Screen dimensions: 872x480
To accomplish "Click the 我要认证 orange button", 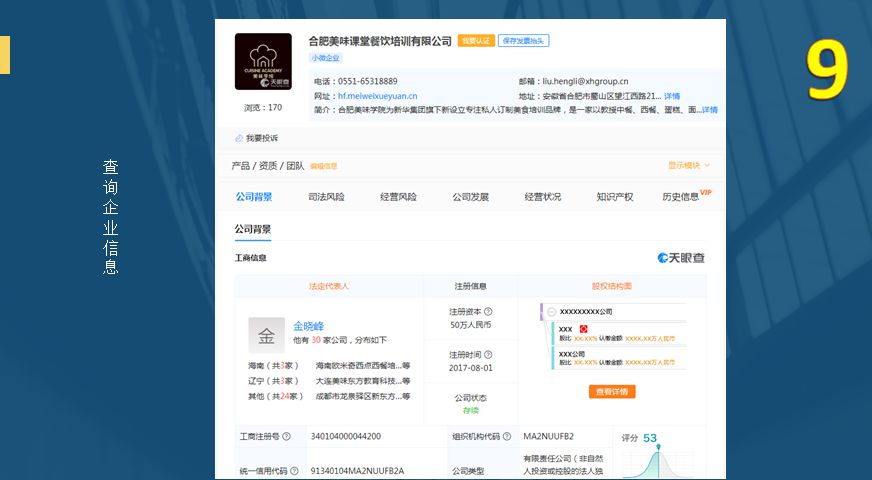I will [x=476, y=41].
